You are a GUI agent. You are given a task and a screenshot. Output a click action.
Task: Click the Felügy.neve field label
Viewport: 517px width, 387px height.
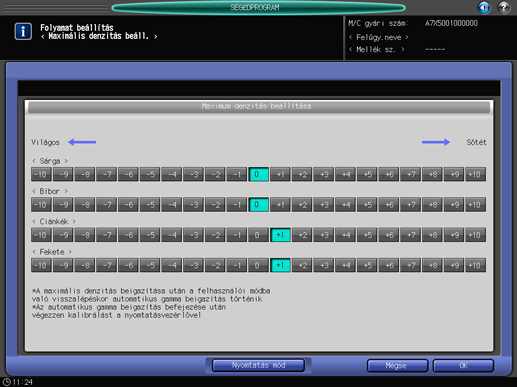coord(379,37)
